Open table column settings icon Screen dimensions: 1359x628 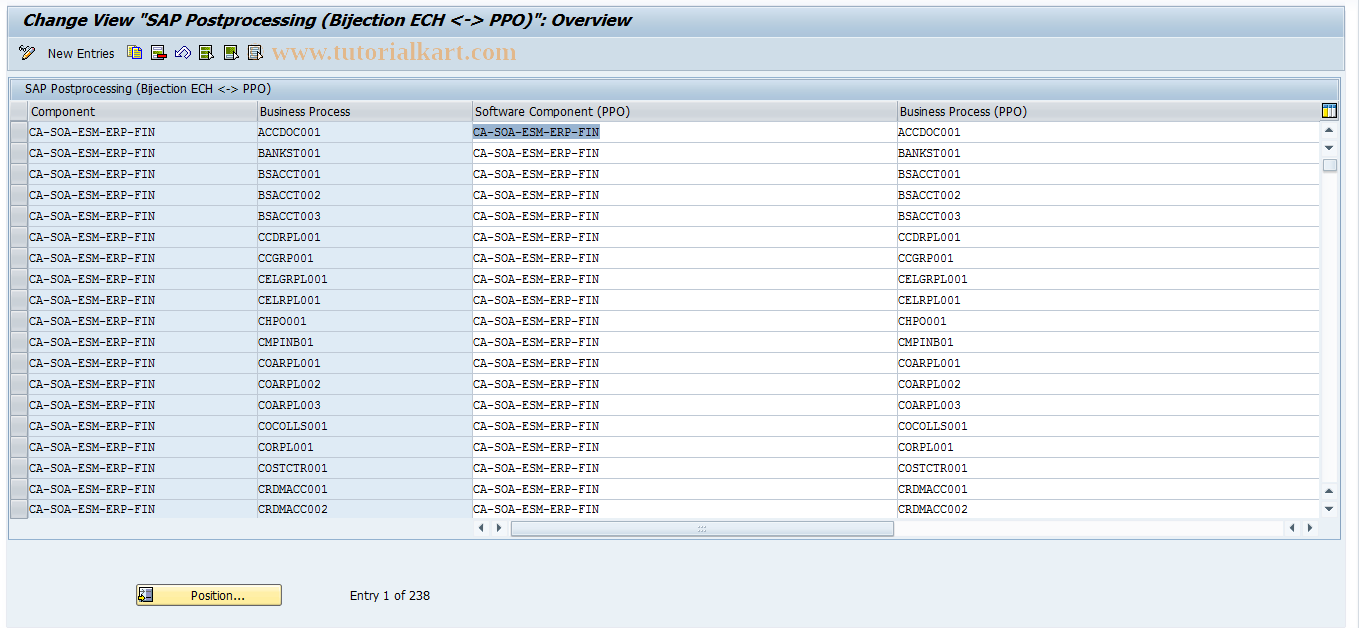coord(1329,111)
